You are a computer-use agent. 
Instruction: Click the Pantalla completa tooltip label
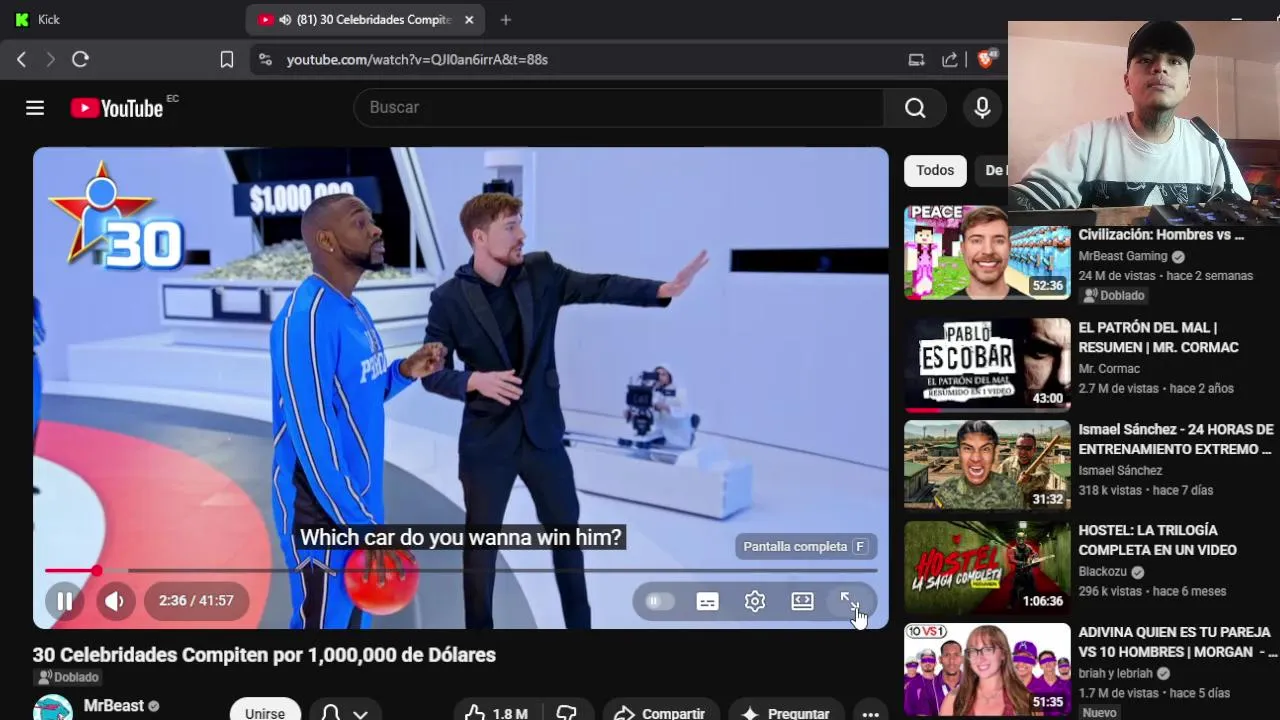805,546
